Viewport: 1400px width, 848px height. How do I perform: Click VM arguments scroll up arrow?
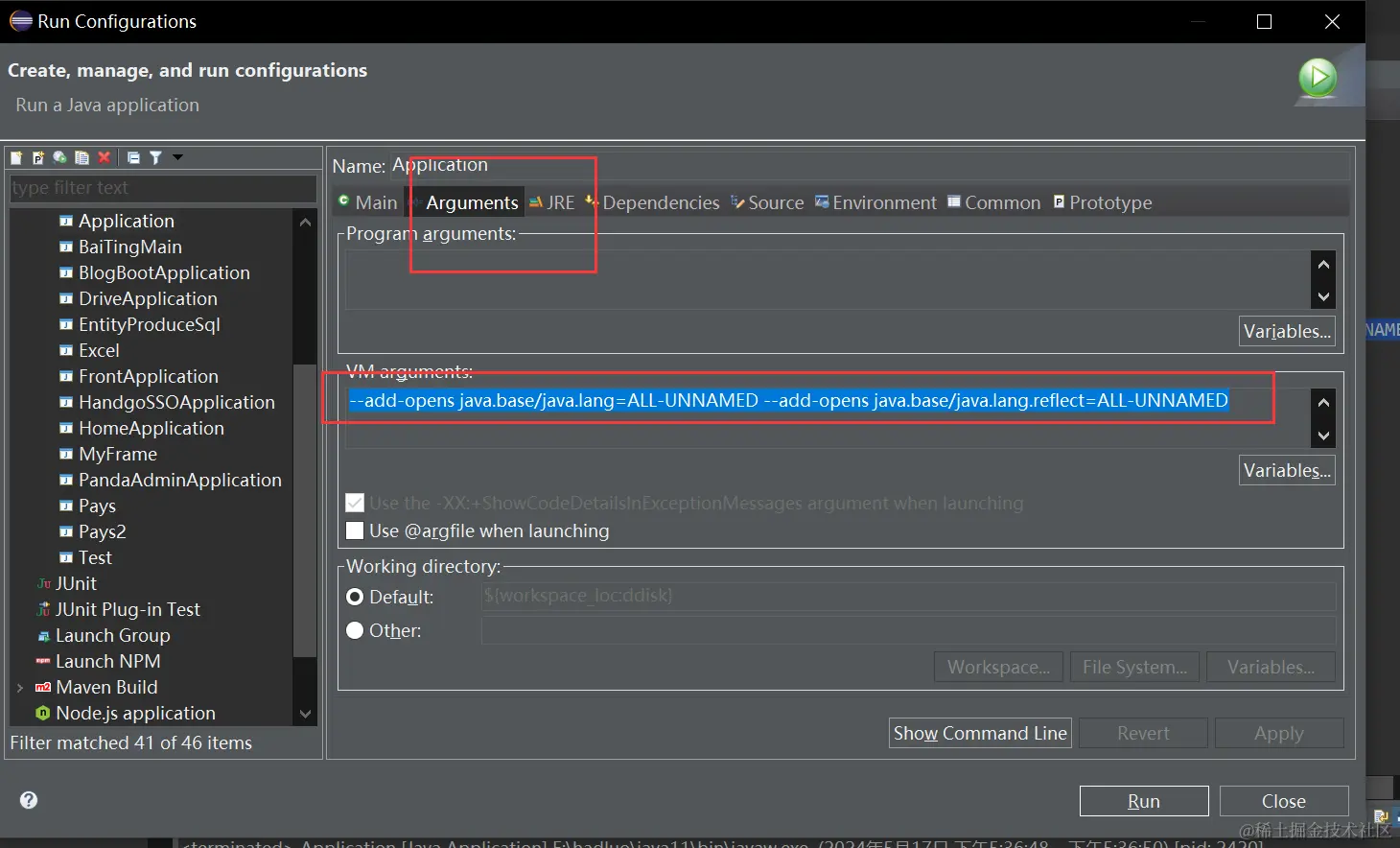[x=1323, y=402]
